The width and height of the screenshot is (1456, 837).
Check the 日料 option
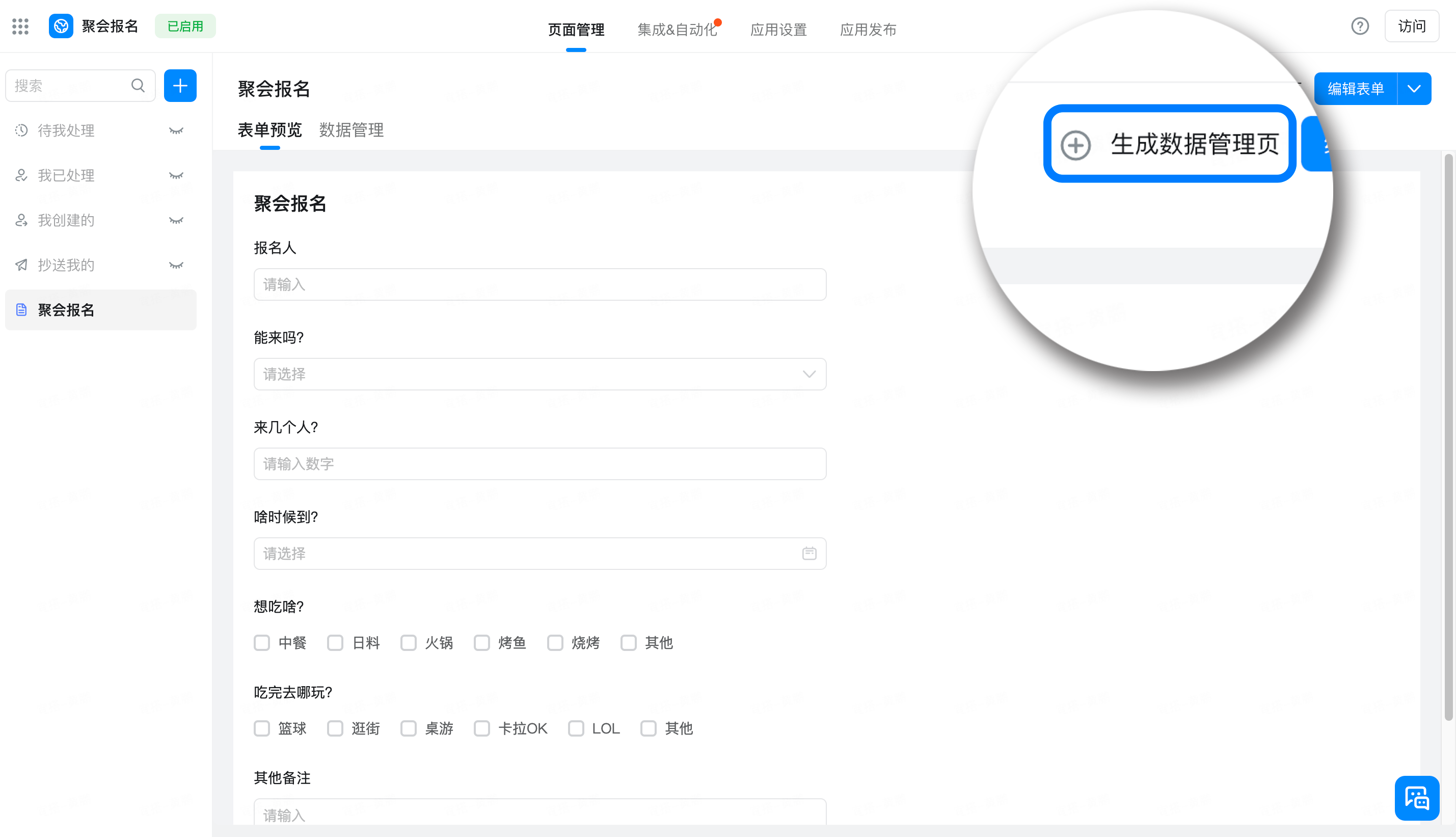(335, 643)
